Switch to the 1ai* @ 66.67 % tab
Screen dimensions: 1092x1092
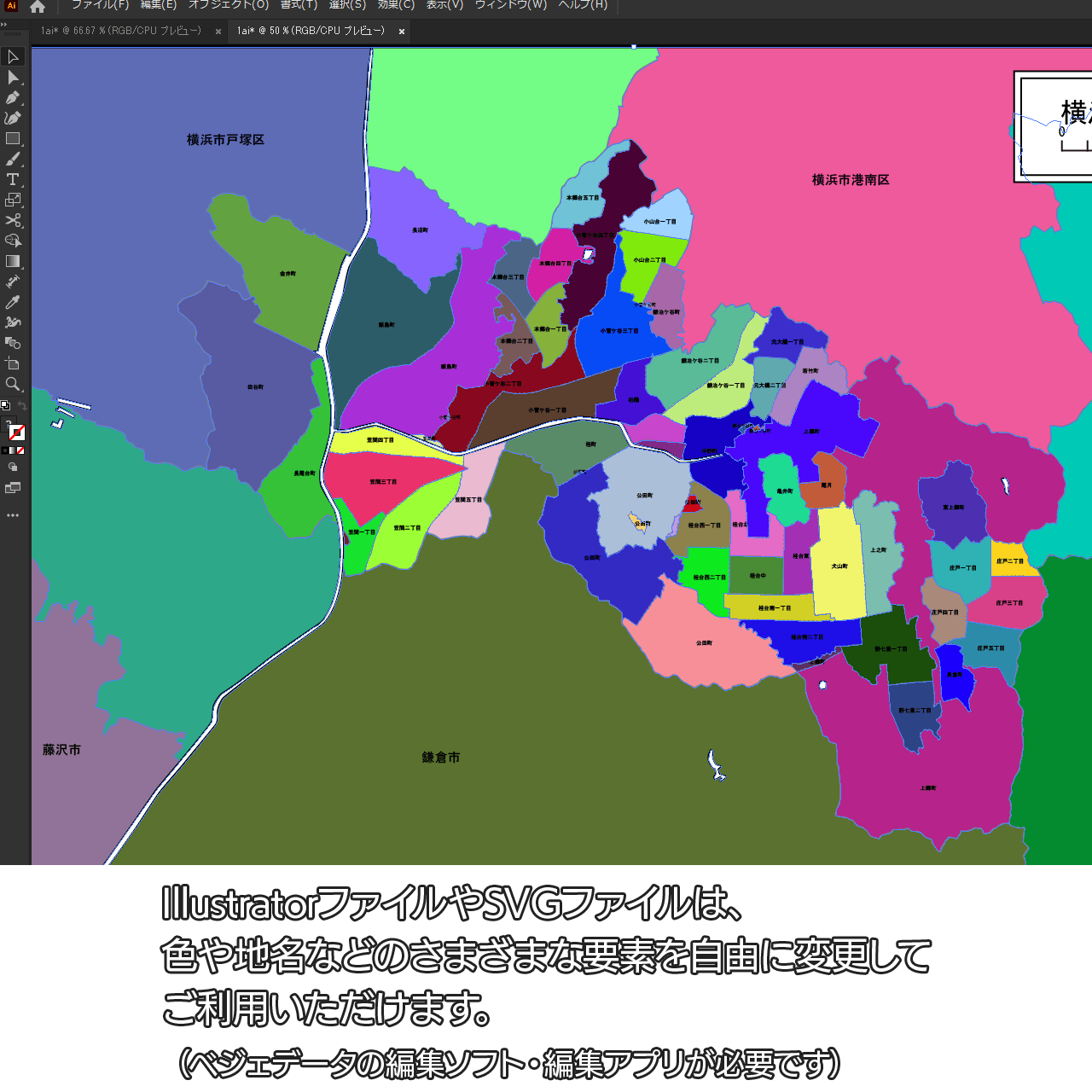click(x=121, y=32)
